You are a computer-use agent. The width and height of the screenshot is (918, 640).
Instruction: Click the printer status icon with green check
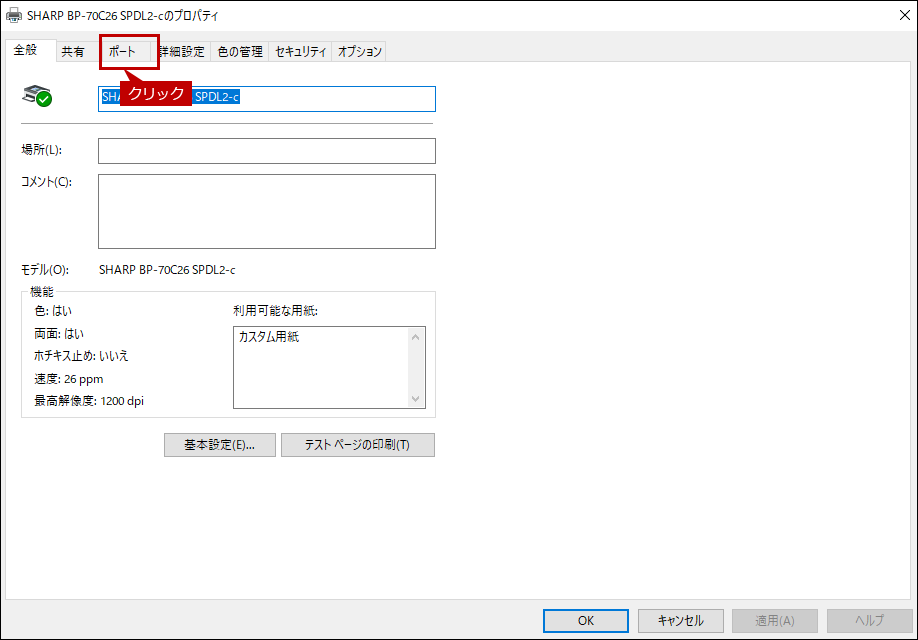coord(37,97)
